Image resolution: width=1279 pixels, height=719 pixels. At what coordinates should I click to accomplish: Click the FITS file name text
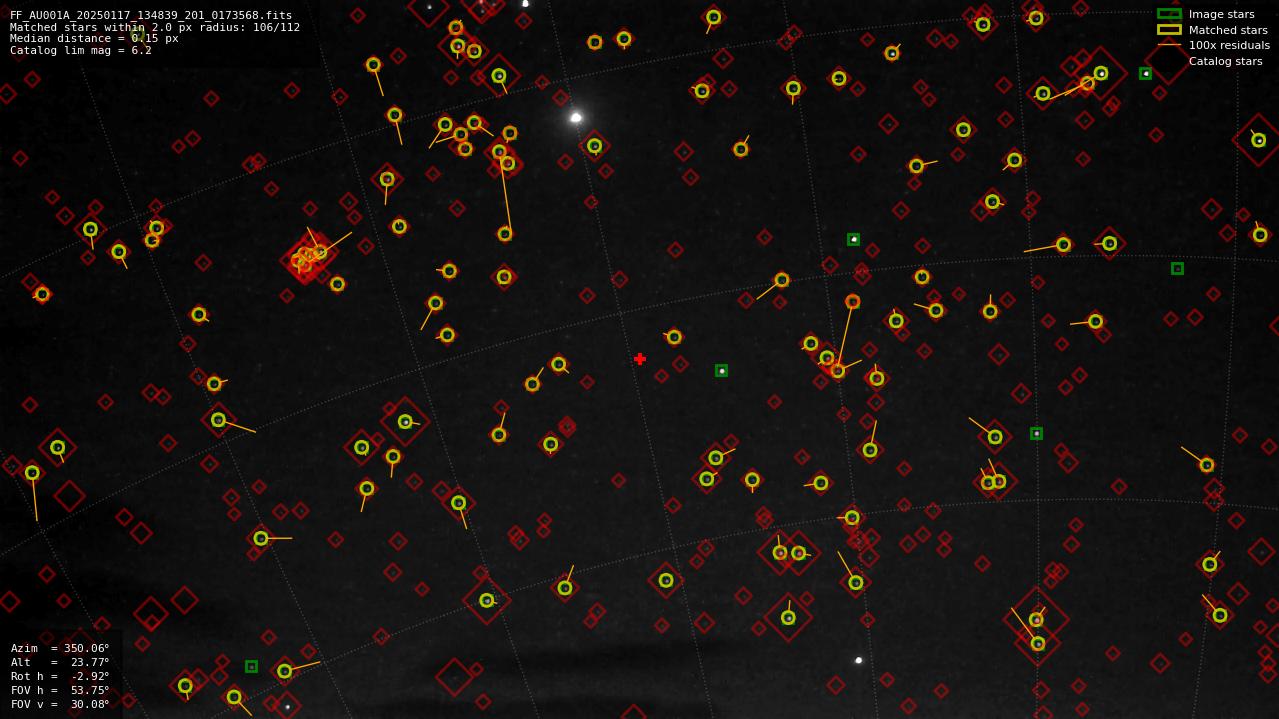[151, 16]
